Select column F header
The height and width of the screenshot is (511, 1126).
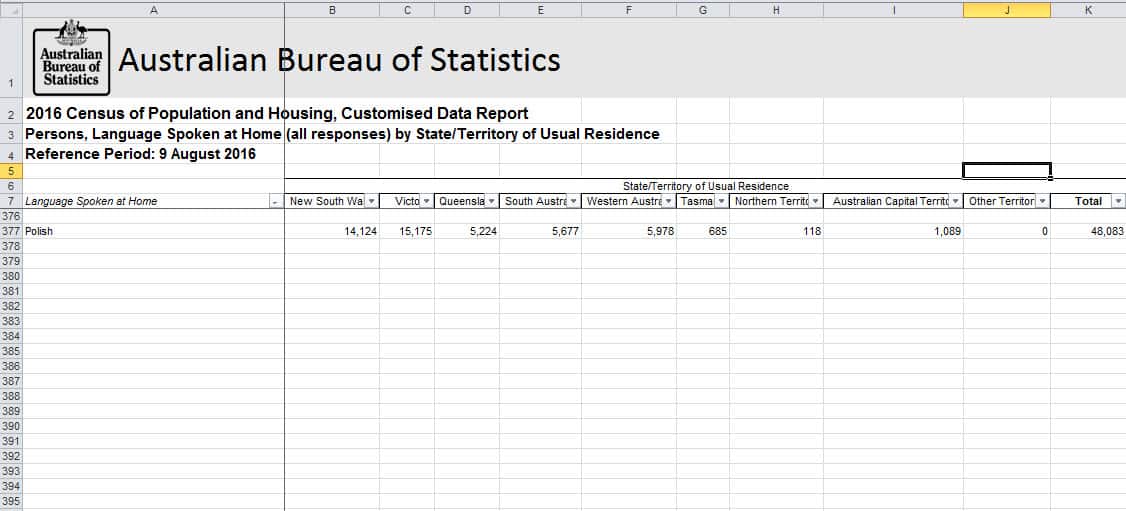[629, 11]
